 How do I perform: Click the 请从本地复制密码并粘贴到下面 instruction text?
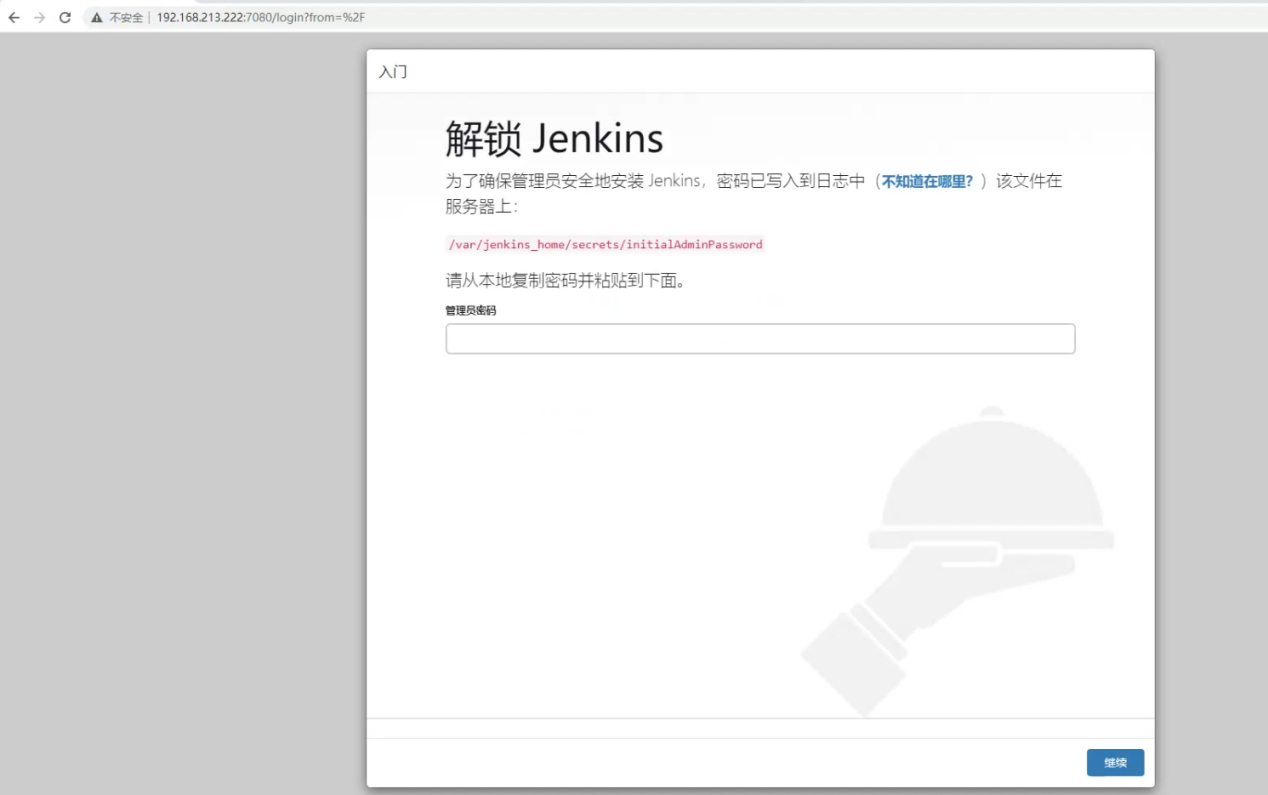click(565, 281)
